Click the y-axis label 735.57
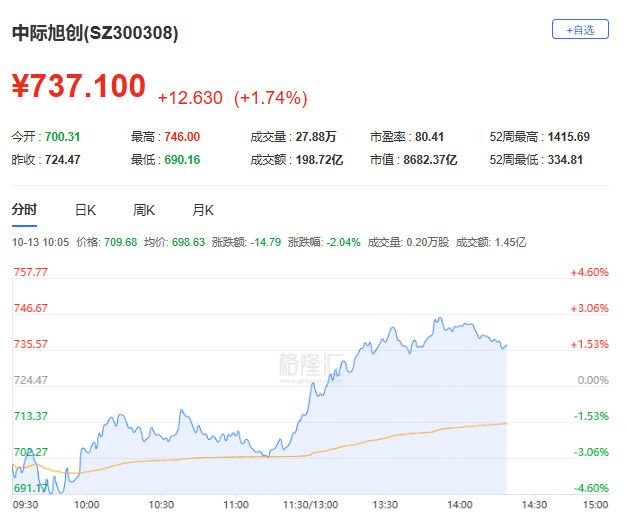 point(30,344)
